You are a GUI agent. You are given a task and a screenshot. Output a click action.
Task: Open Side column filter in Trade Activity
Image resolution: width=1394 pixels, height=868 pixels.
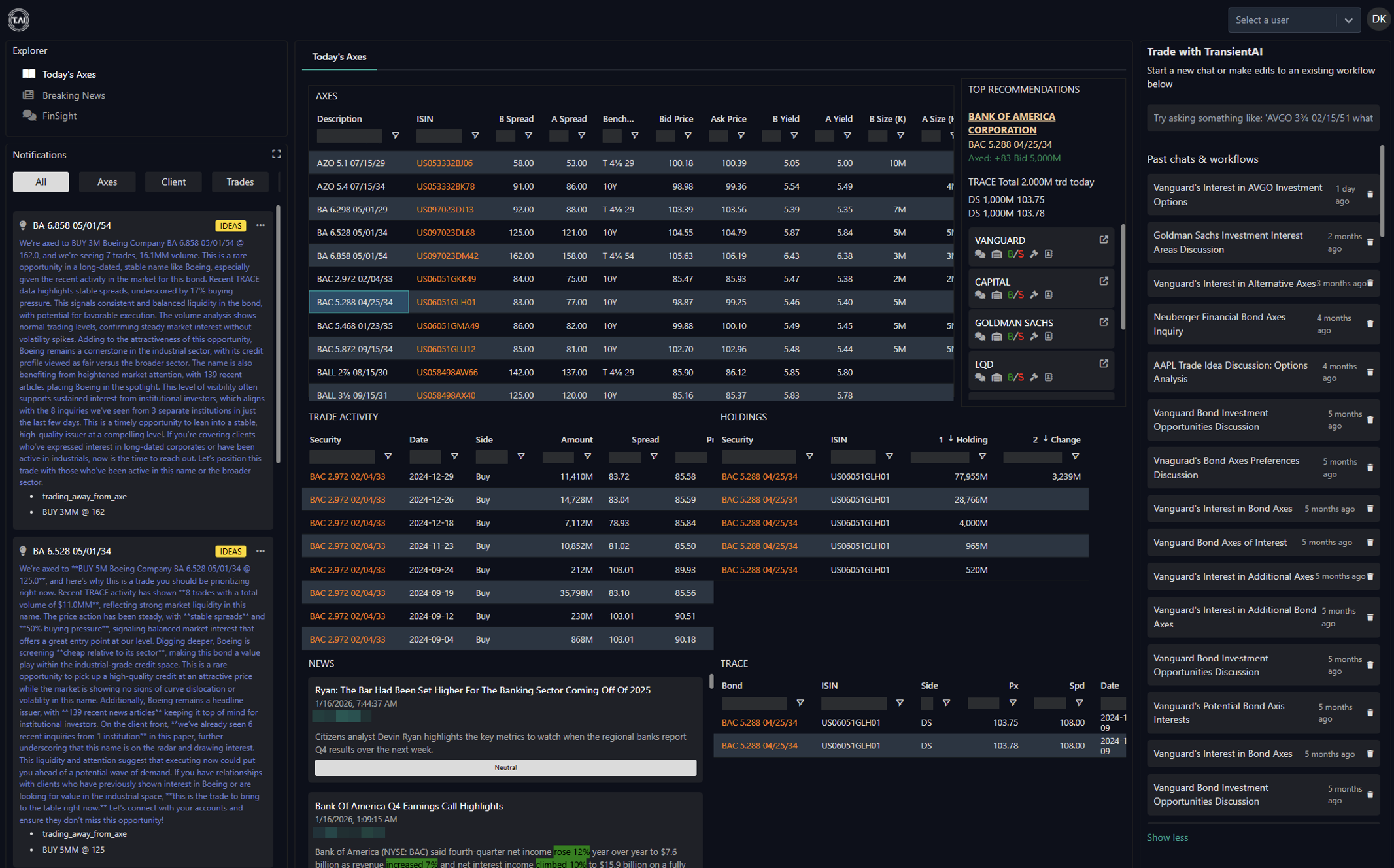click(x=521, y=456)
